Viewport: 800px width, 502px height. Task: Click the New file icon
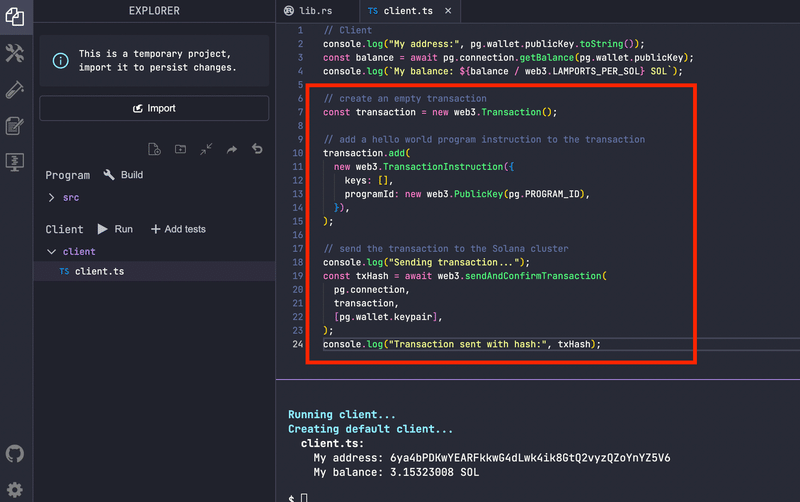[154, 149]
